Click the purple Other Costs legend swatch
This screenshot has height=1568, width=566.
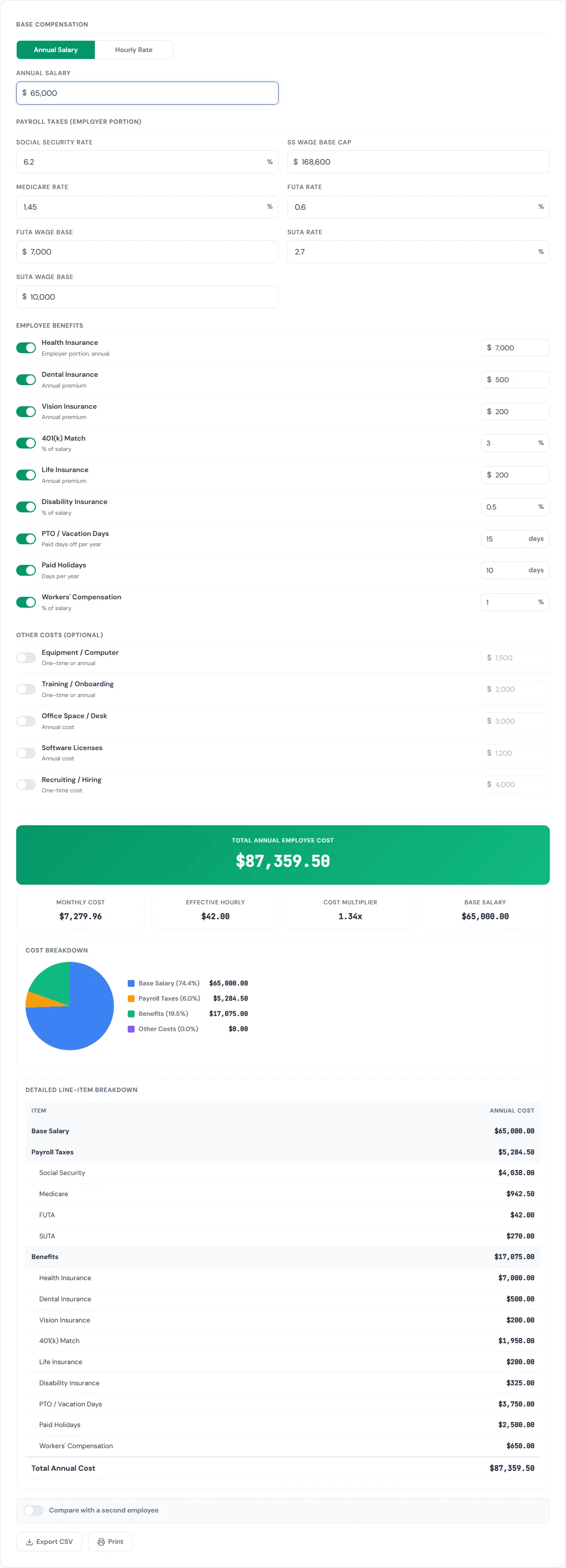click(131, 1029)
